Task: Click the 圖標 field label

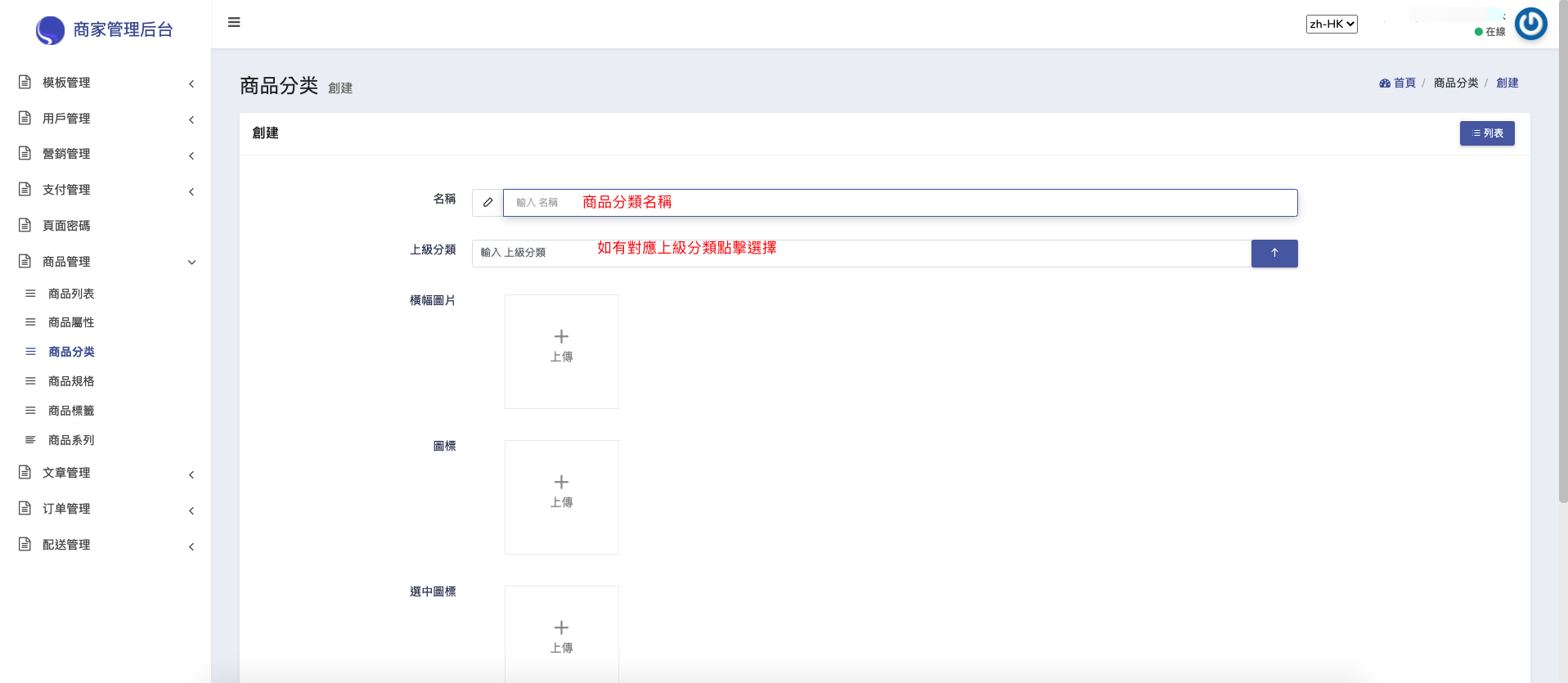Action: tap(444, 447)
